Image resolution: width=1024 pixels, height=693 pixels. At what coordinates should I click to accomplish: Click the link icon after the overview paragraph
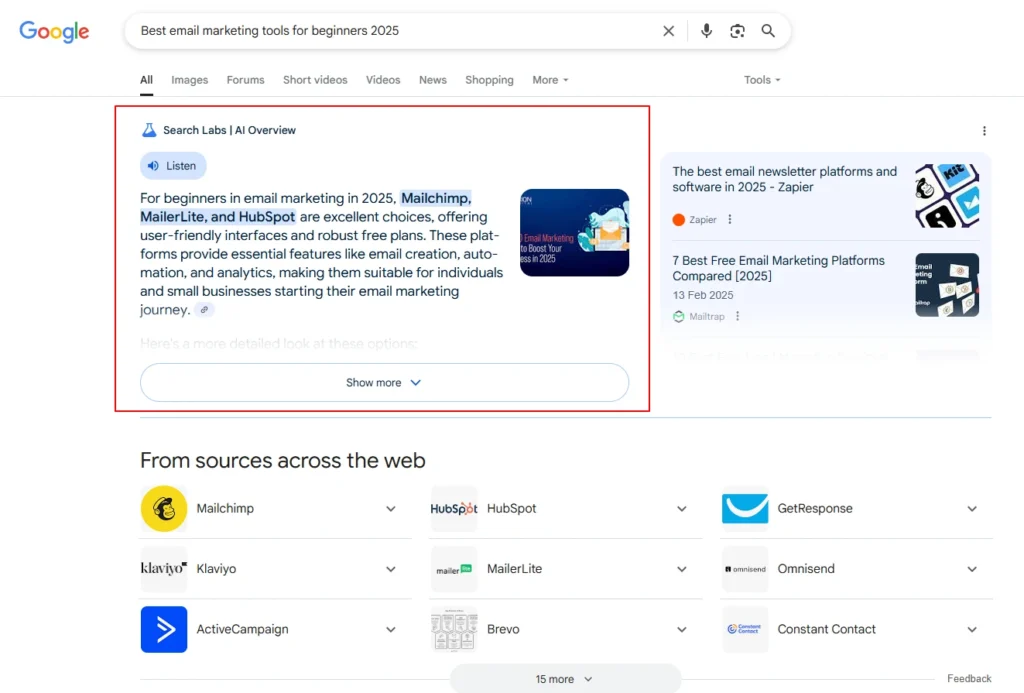pos(204,310)
